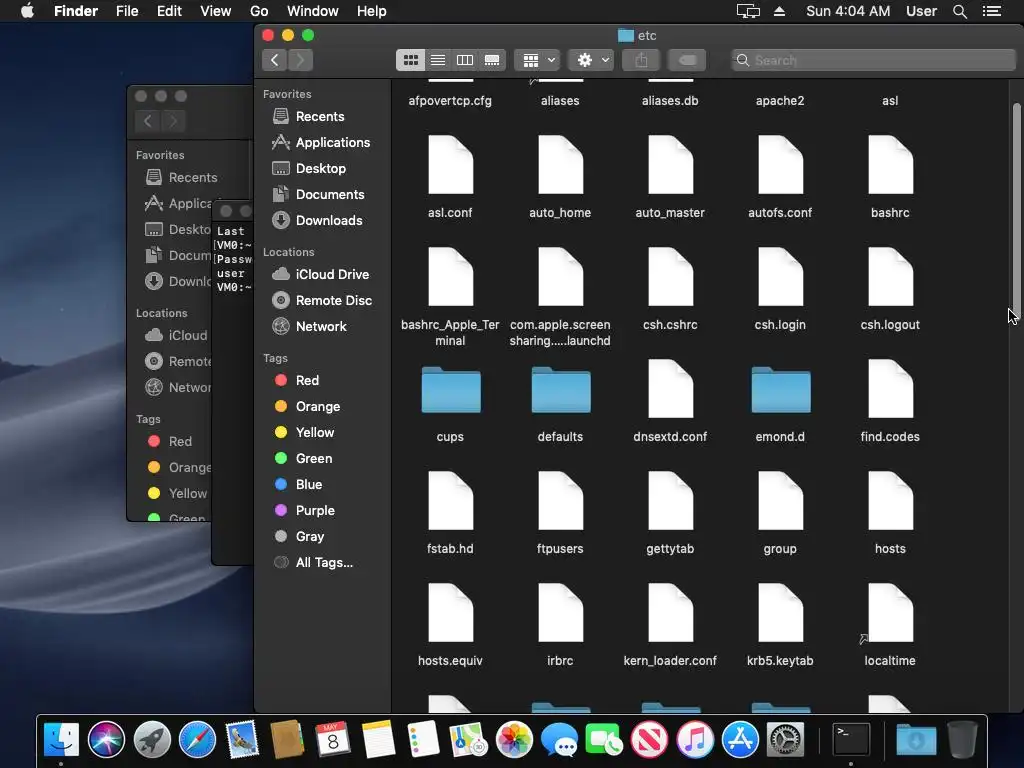Select the bashrc file icon

890,165
